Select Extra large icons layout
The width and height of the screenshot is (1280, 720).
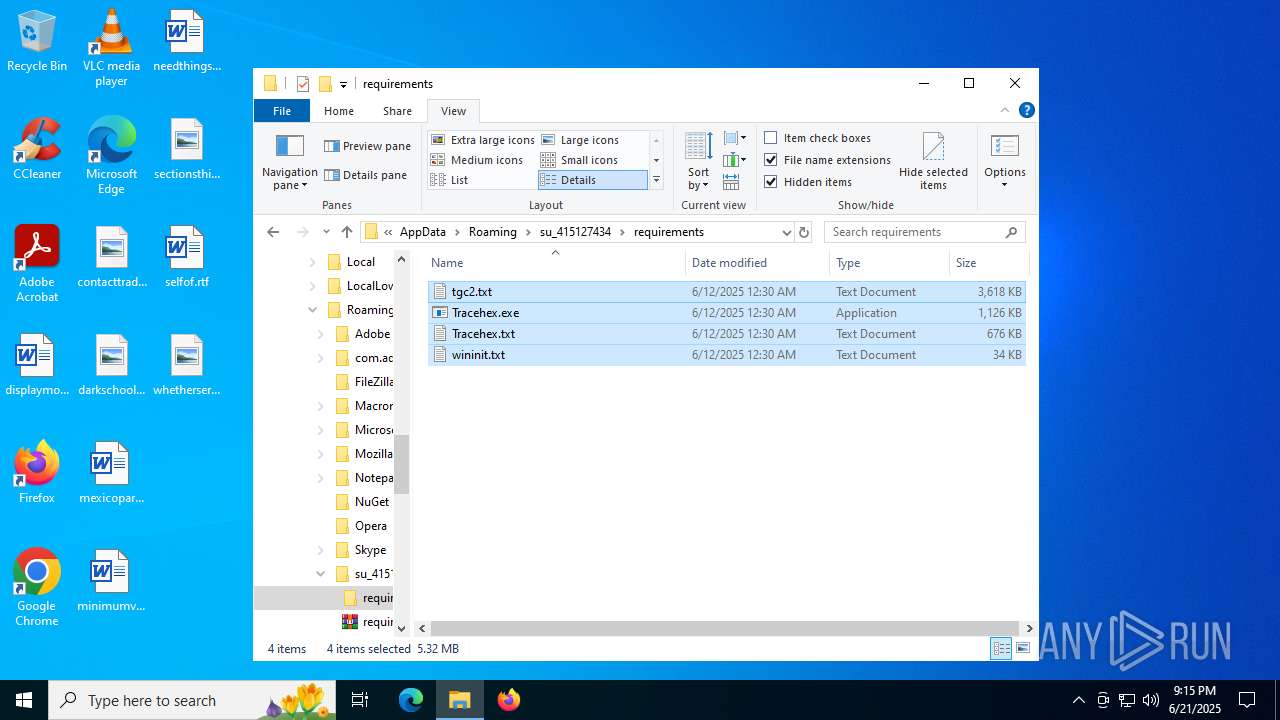point(483,140)
